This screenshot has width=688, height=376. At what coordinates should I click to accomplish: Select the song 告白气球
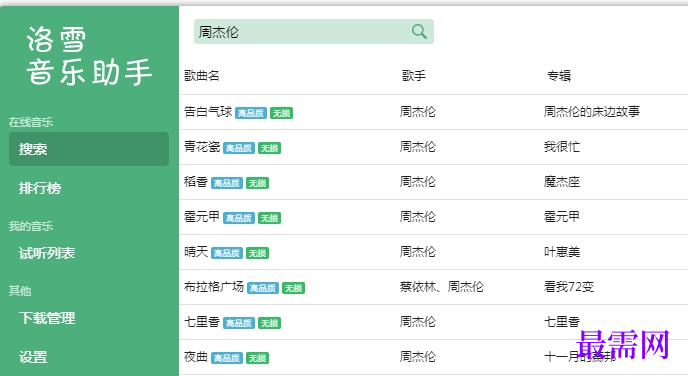click(208, 112)
